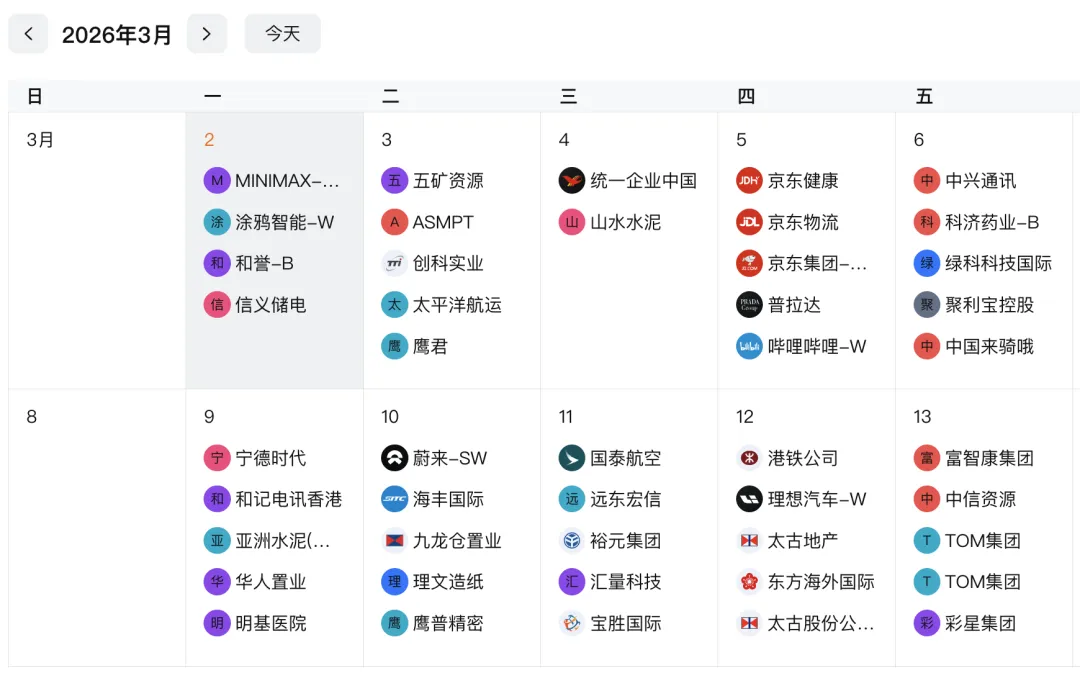
Task: Go to previous month with left chevron
Action: (x=28, y=34)
